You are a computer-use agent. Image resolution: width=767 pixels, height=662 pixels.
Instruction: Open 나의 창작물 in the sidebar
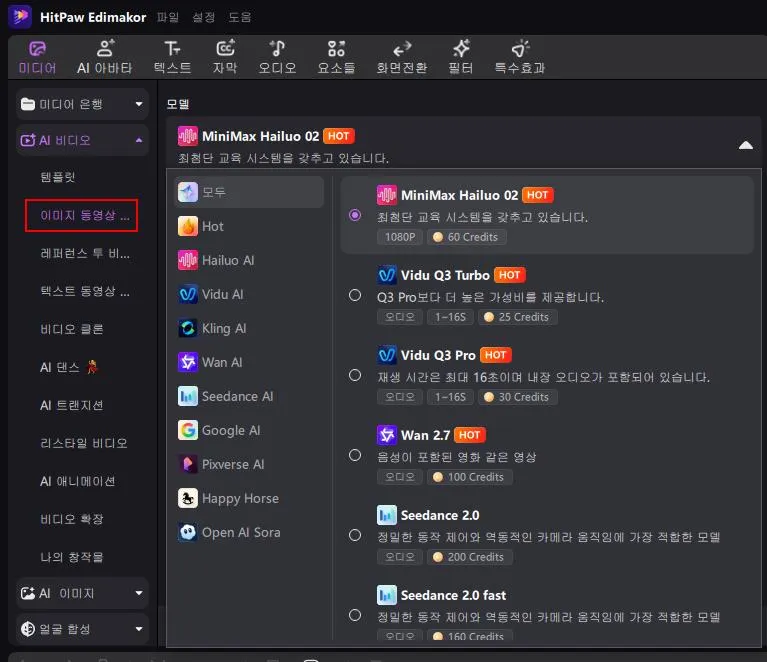71,557
